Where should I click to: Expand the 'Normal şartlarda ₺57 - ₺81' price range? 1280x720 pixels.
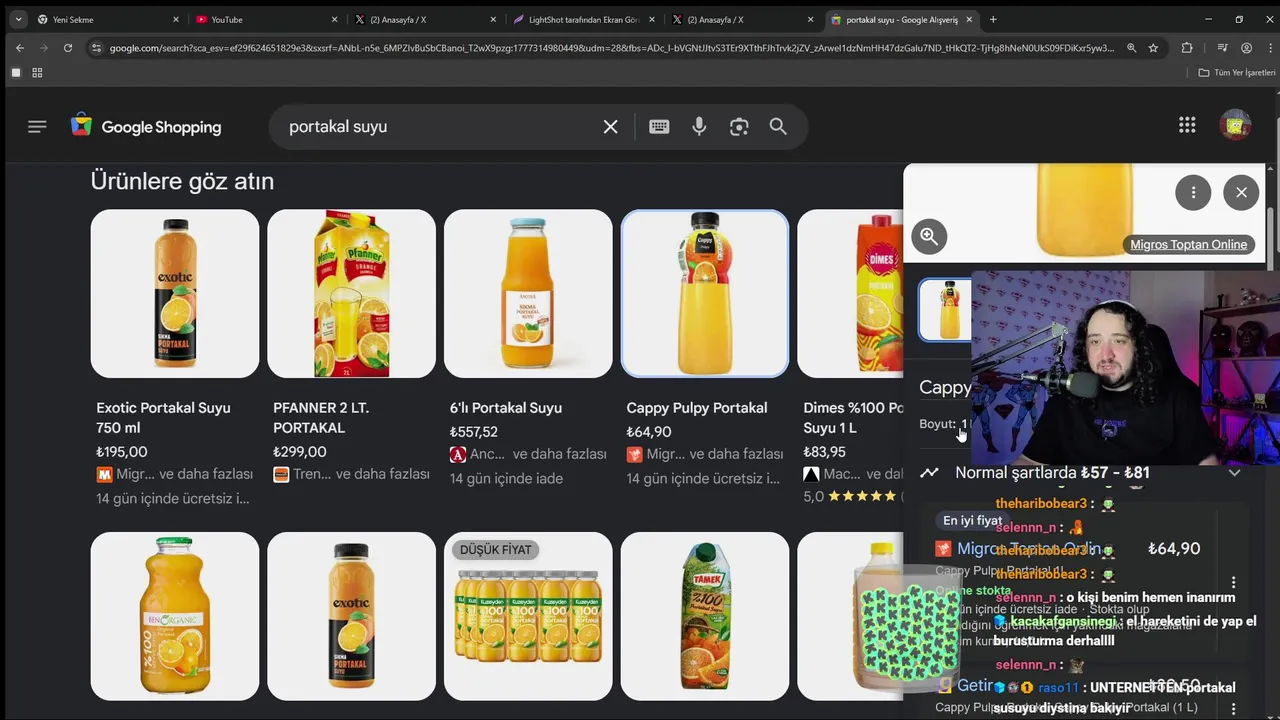tap(1234, 473)
